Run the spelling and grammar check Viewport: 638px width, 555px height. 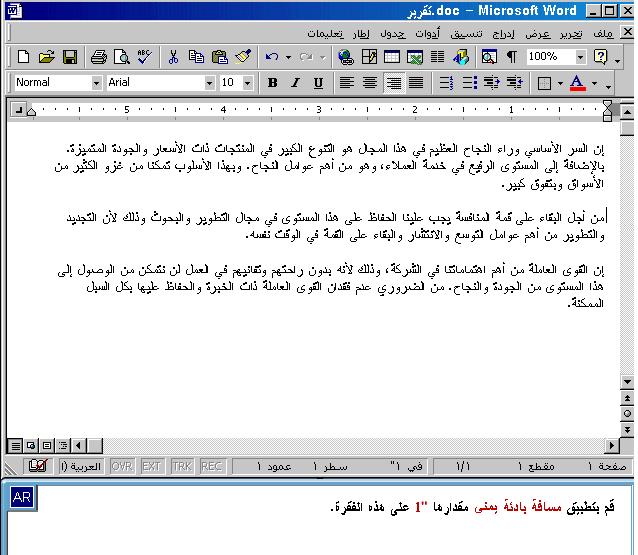click(144, 57)
